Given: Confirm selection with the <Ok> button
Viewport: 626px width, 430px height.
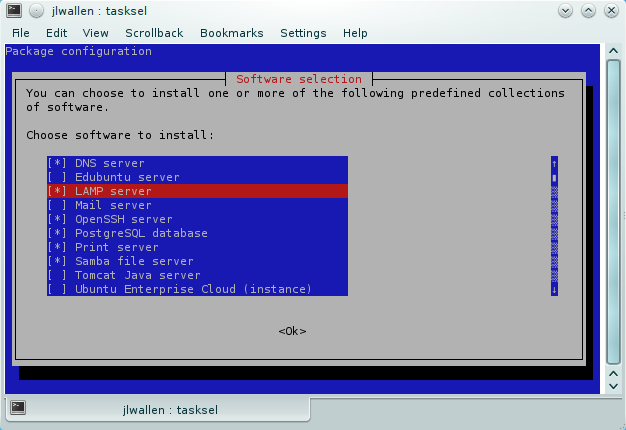Looking at the screenshot, I should (x=292, y=331).
